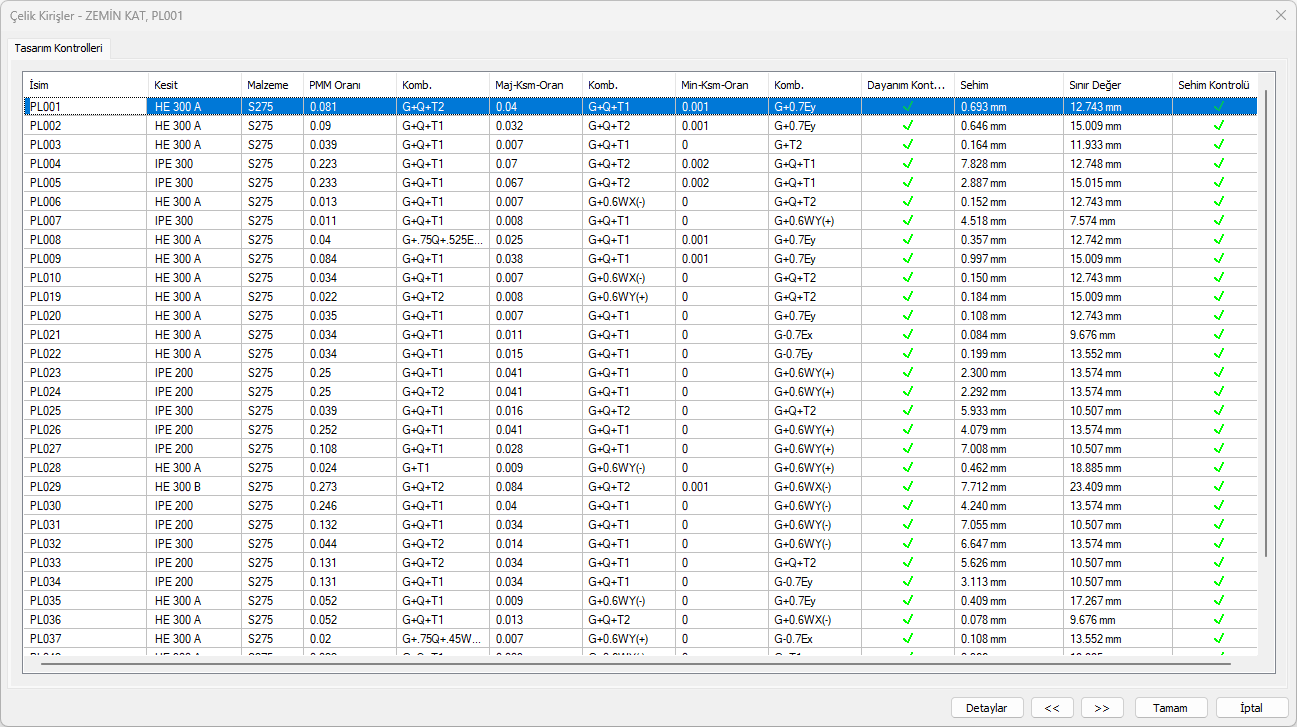Screen dimensions: 1297x727
Task: Click strength check mark for PL025
Action: 908,410
